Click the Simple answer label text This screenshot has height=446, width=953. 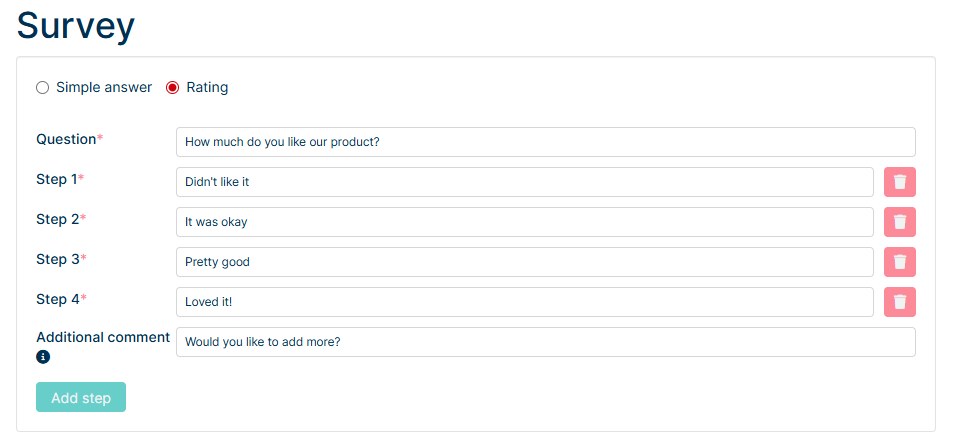click(104, 88)
